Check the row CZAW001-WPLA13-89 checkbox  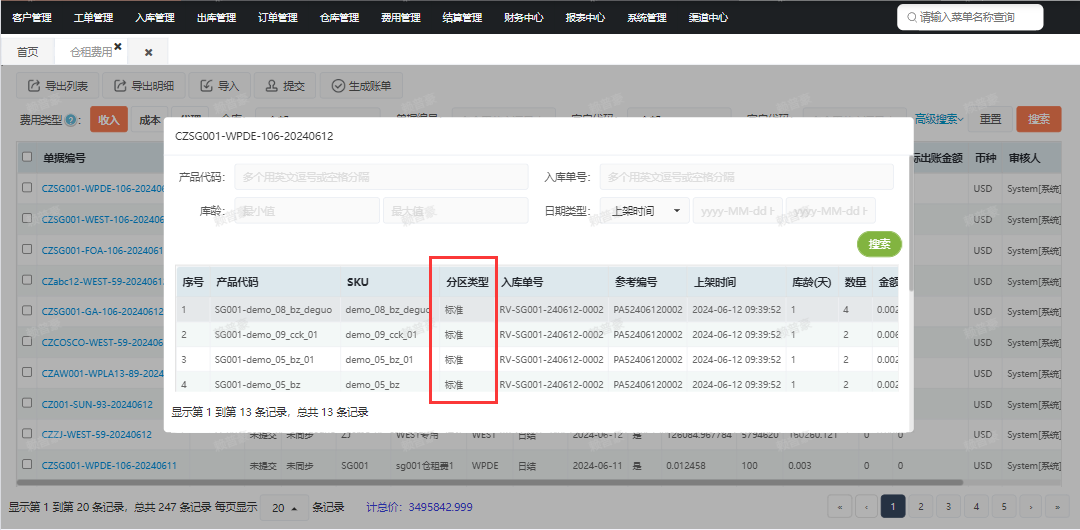point(28,372)
